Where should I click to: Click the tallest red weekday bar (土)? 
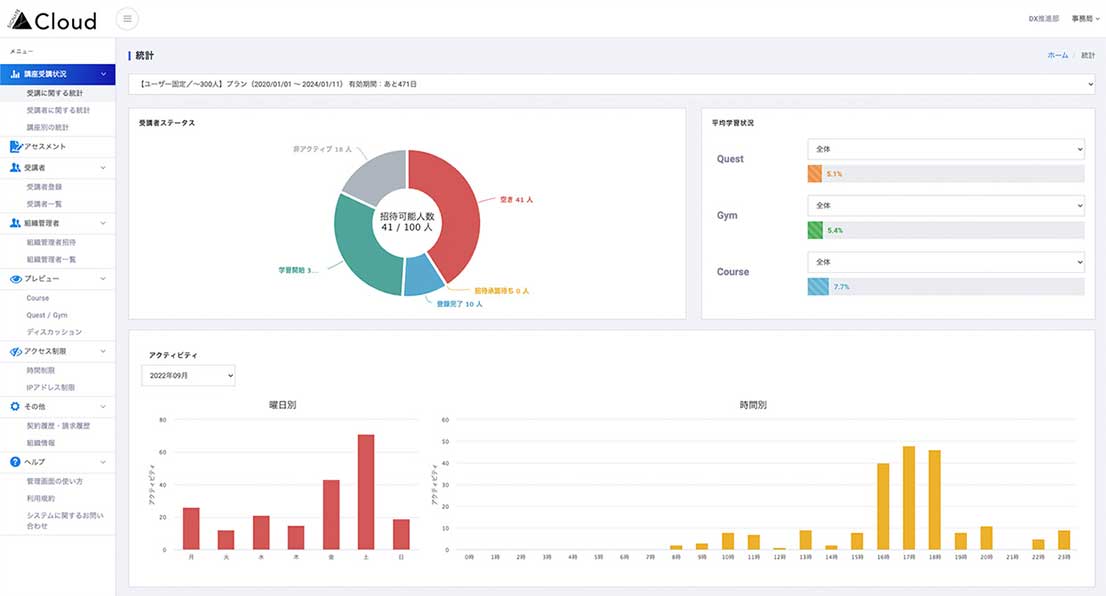pos(366,492)
